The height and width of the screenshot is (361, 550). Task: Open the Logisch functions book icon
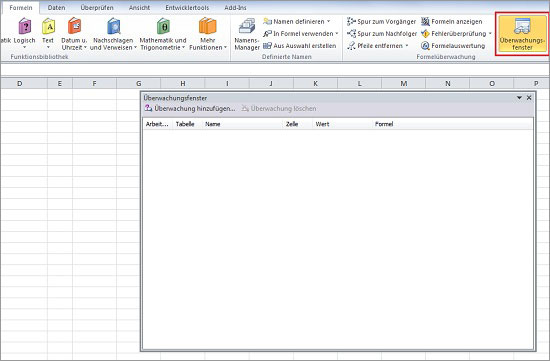(x=25, y=27)
